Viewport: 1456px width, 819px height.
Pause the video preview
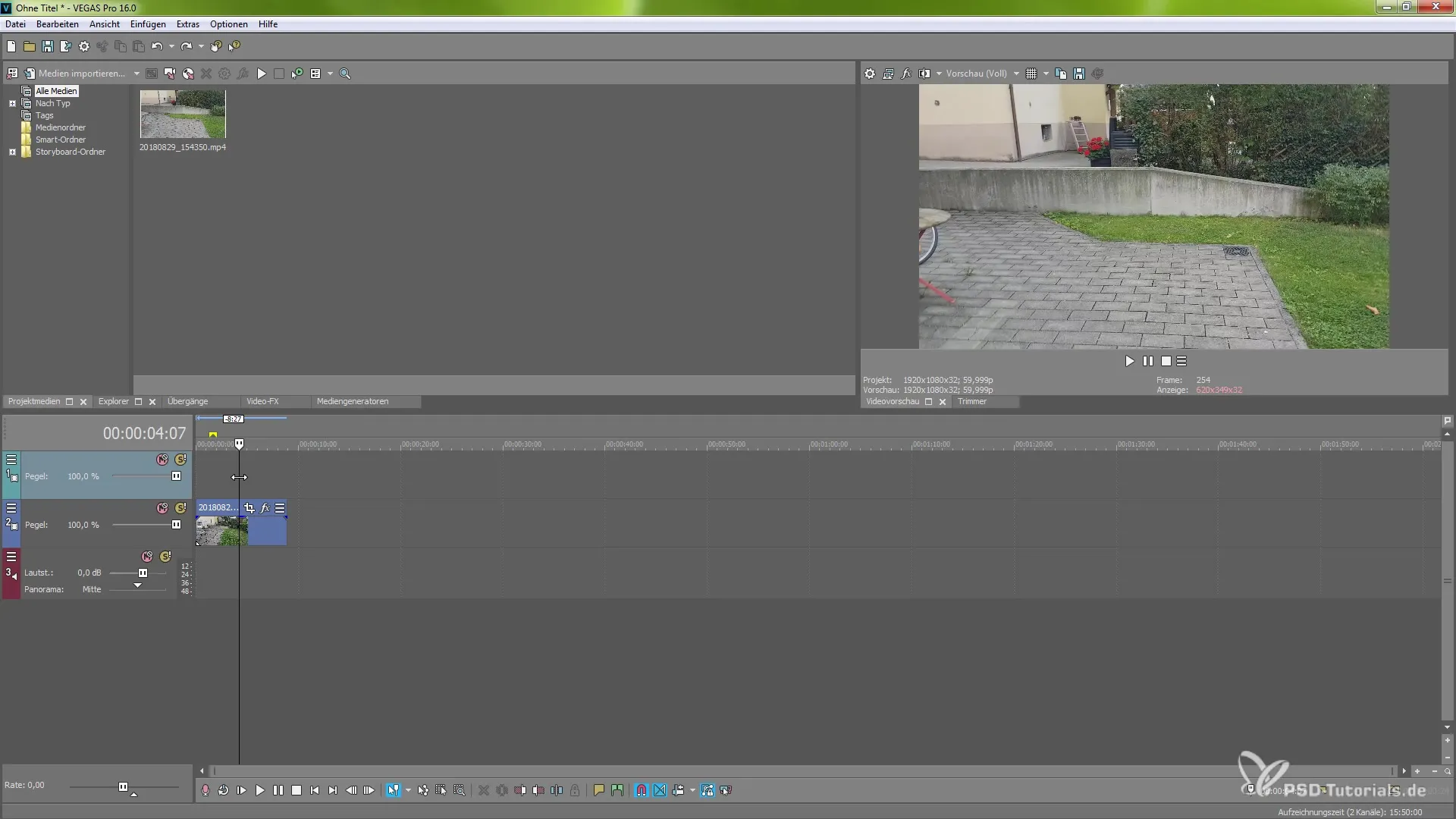[x=1148, y=362]
